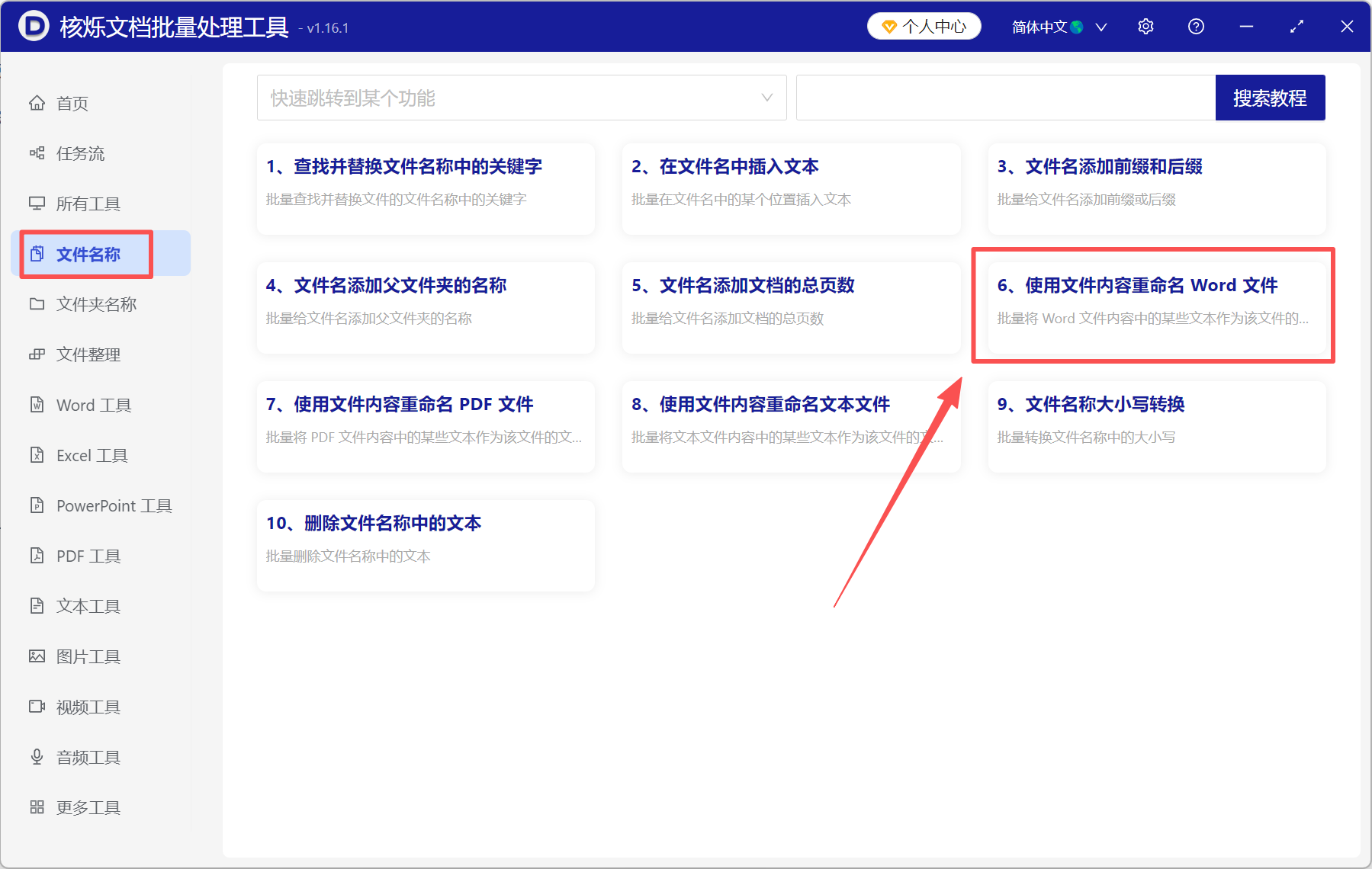Select the Excel 工具 sidebar item
The width and height of the screenshot is (1372, 869).
click(x=90, y=455)
